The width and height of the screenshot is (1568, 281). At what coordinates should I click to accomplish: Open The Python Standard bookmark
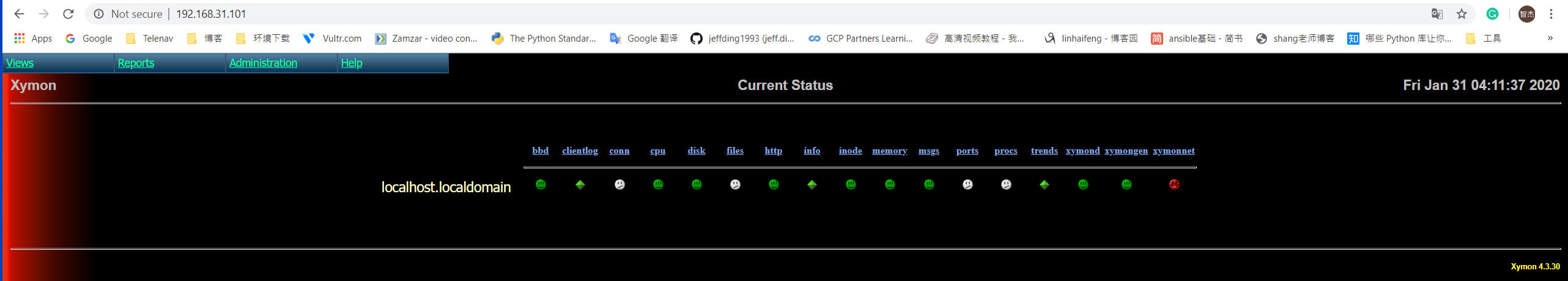[544, 38]
